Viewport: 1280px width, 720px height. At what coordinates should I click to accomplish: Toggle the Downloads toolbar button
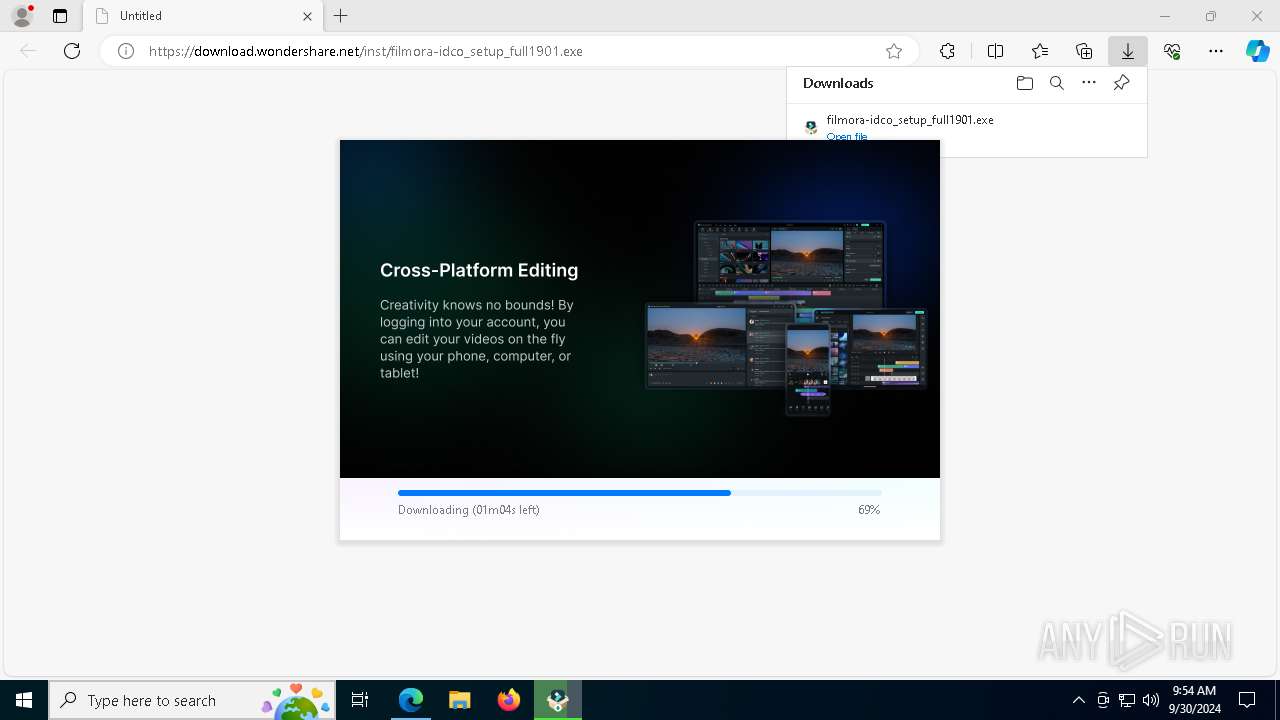(1128, 51)
